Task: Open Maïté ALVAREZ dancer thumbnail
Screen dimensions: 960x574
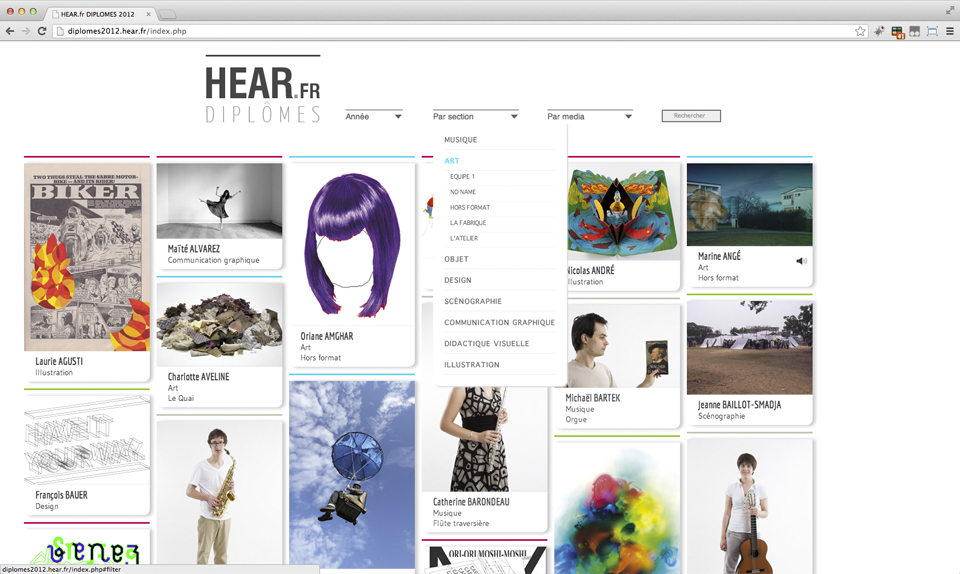Action: coord(219,201)
